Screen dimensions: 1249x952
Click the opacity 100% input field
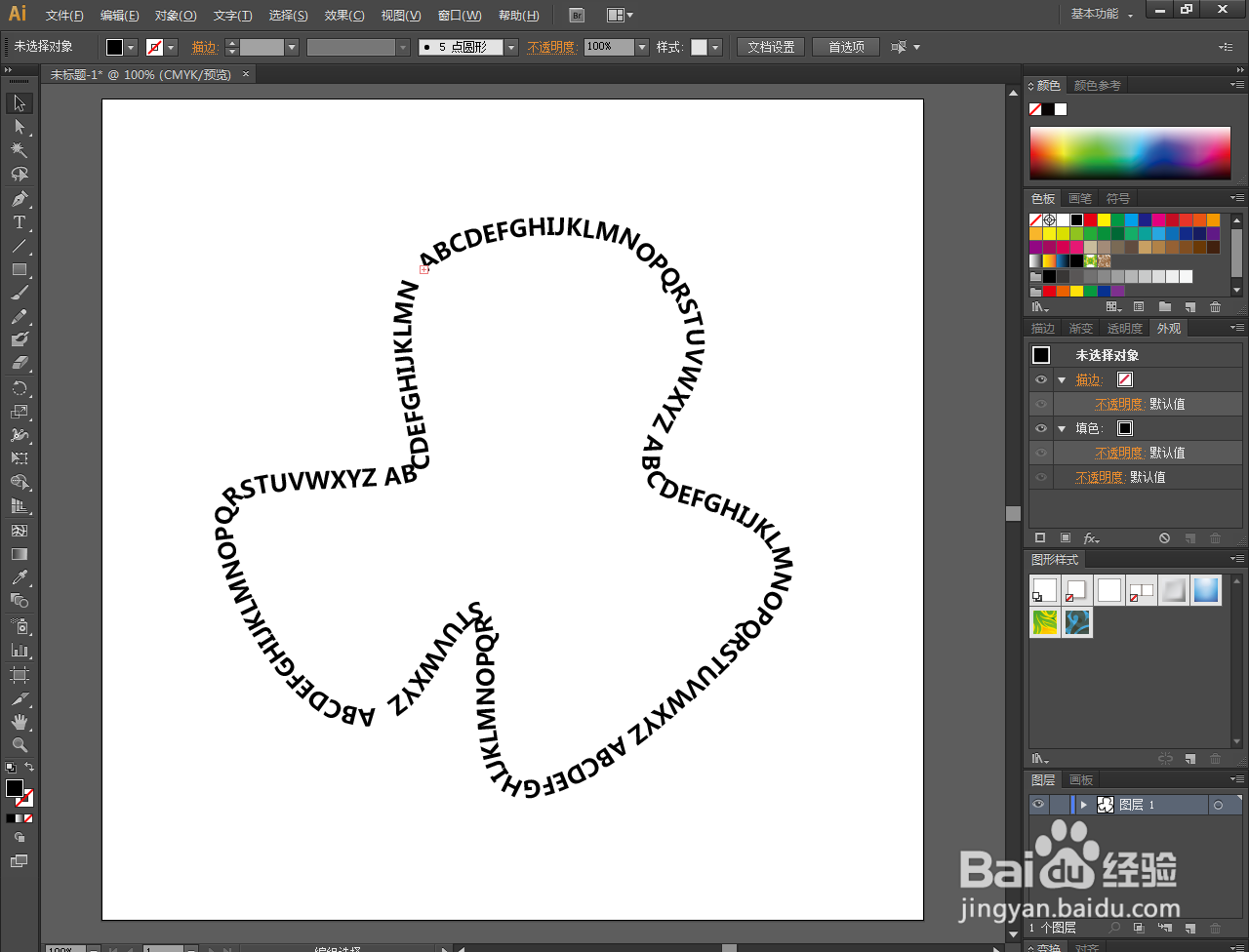pos(609,47)
